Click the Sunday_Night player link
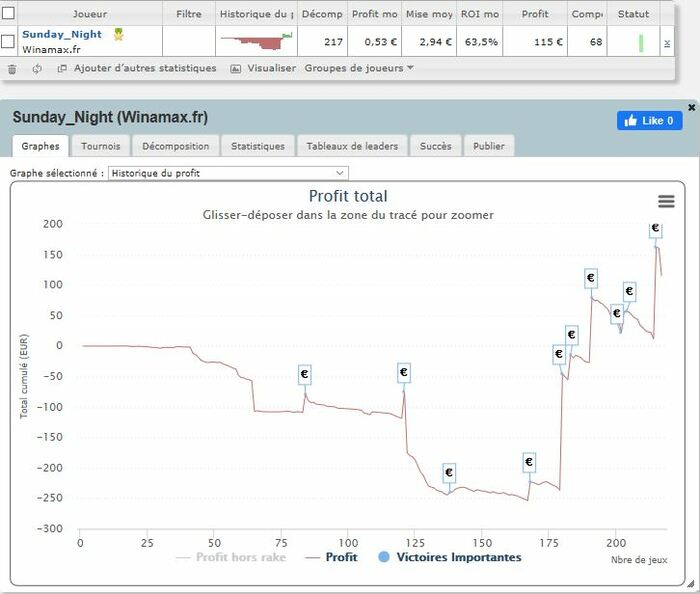This screenshot has width=700, height=594. click(x=61, y=35)
